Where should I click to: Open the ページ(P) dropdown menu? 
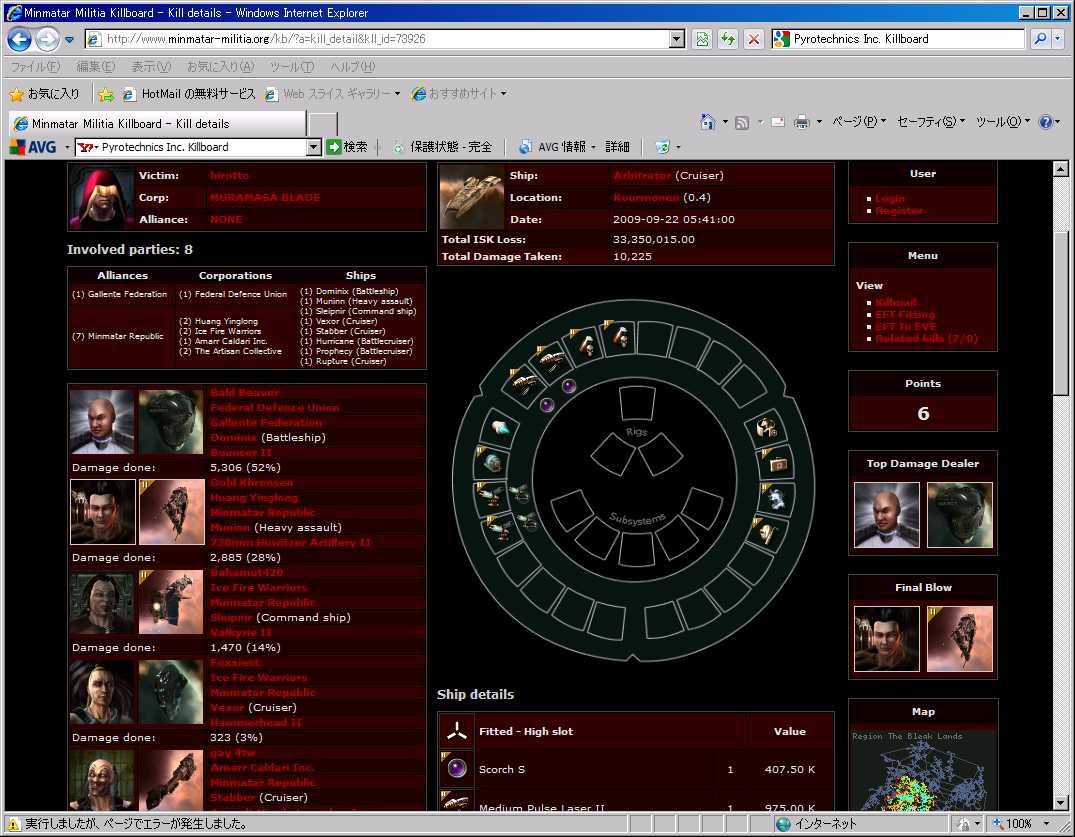pyautogui.click(x=859, y=121)
